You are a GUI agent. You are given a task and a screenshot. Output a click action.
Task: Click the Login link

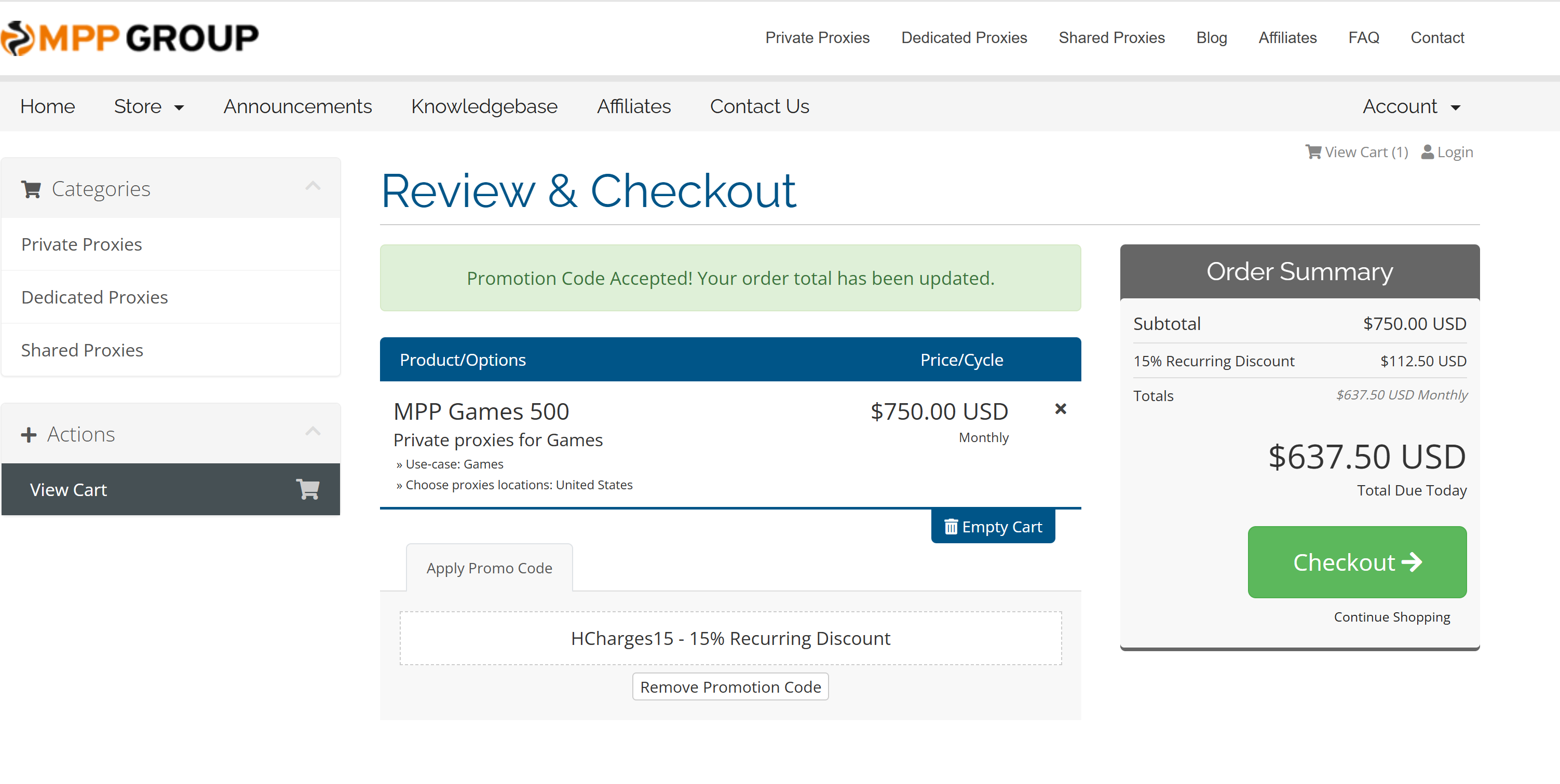pos(1447,152)
